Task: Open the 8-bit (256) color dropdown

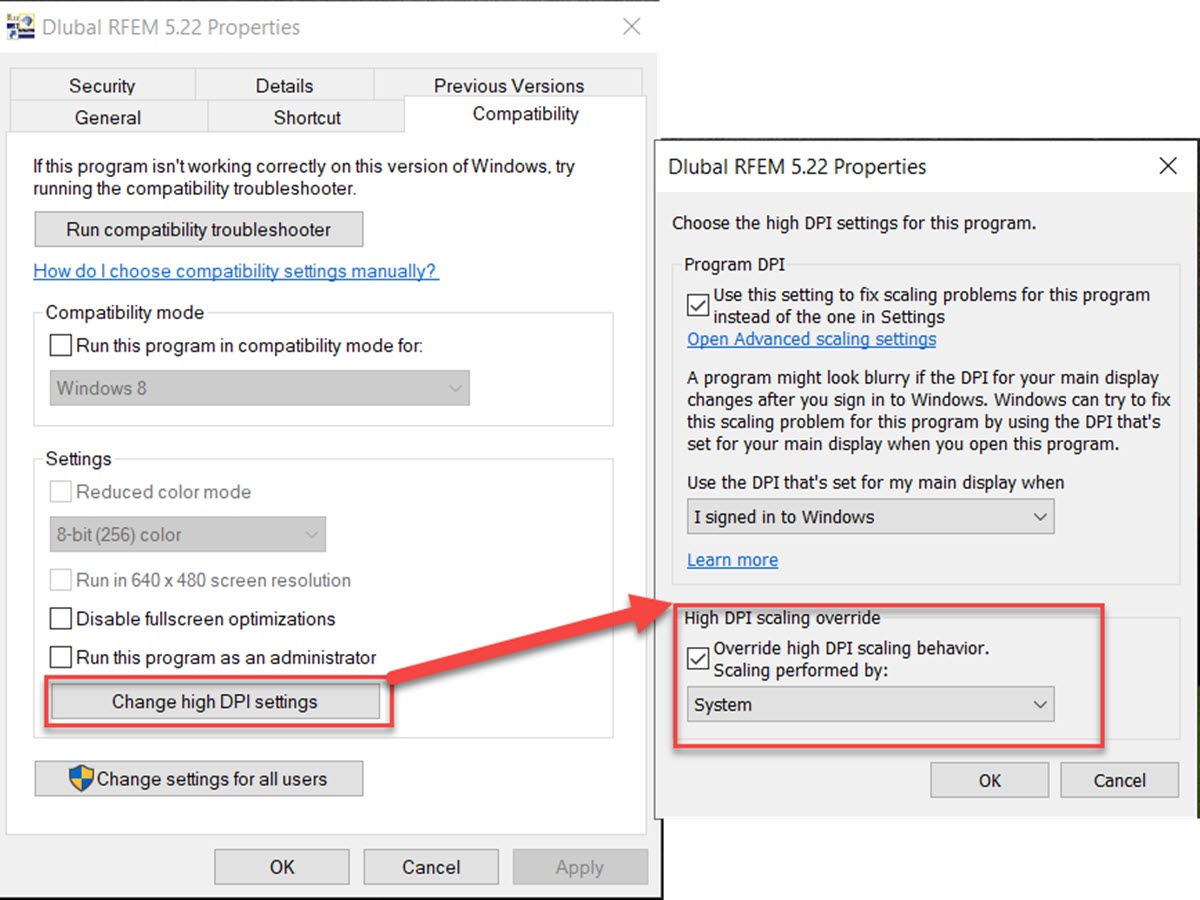Action: coord(187,534)
